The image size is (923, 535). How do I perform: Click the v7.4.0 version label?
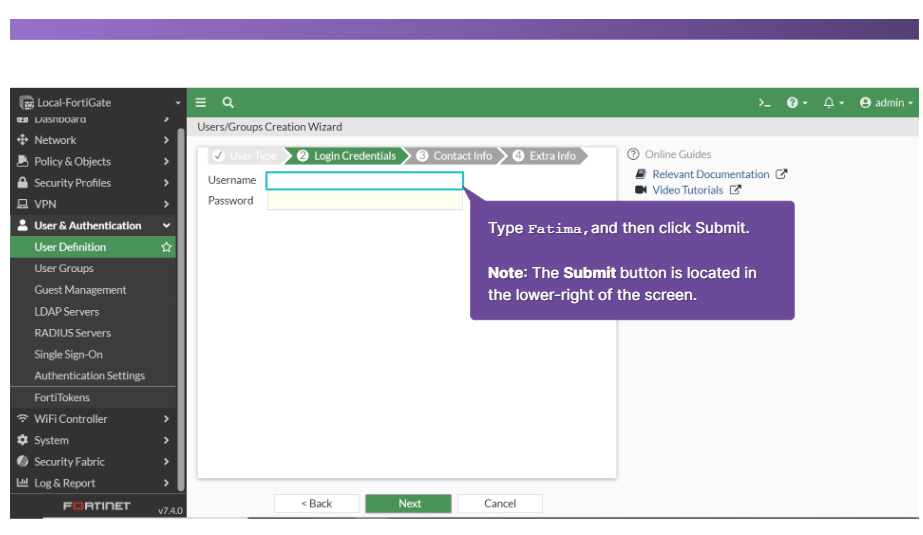(x=170, y=510)
